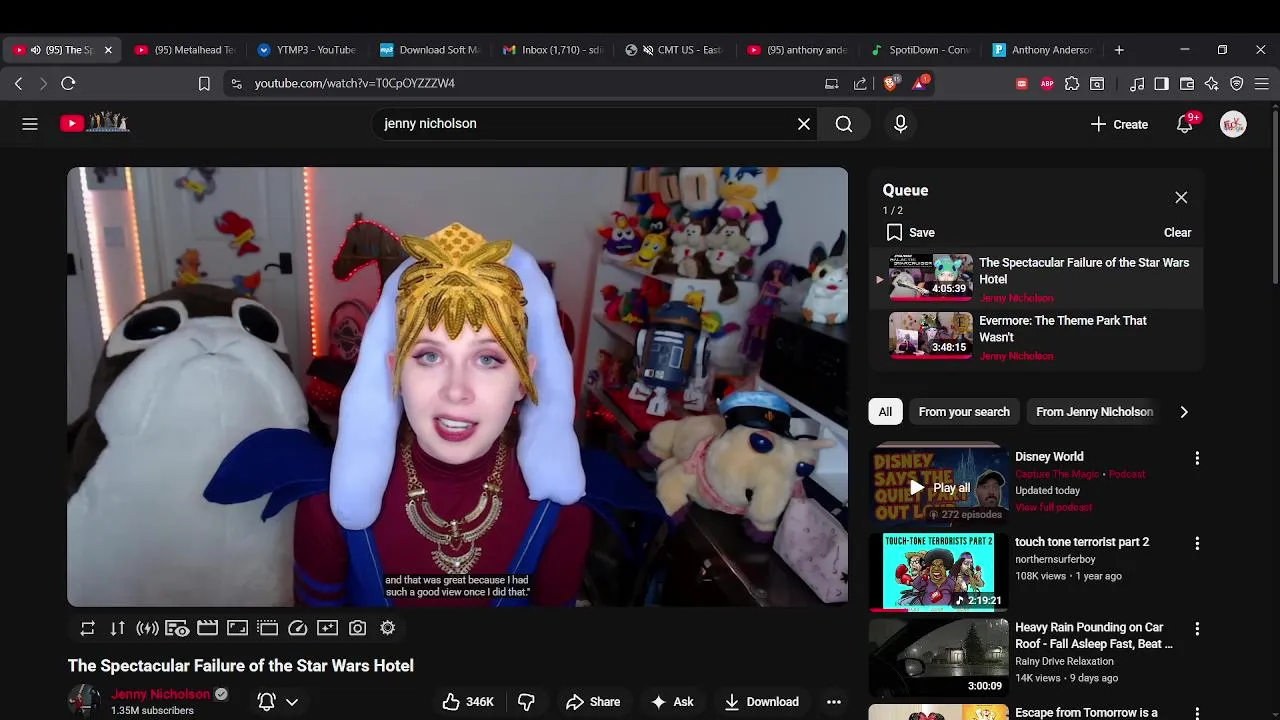This screenshot has height=720, width=1280.
Task: Show more filter chips with right arrow
Action: tap(1184, 412)
